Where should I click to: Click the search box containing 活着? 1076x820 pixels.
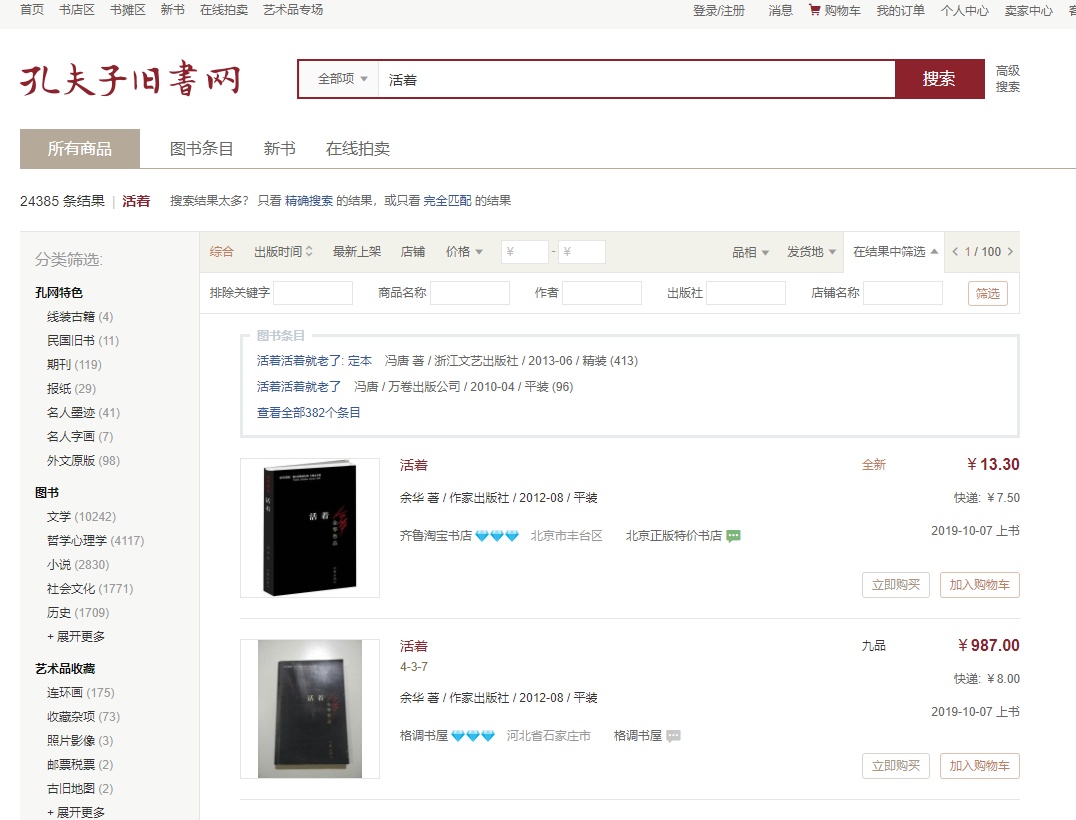(x=637, y=79)
